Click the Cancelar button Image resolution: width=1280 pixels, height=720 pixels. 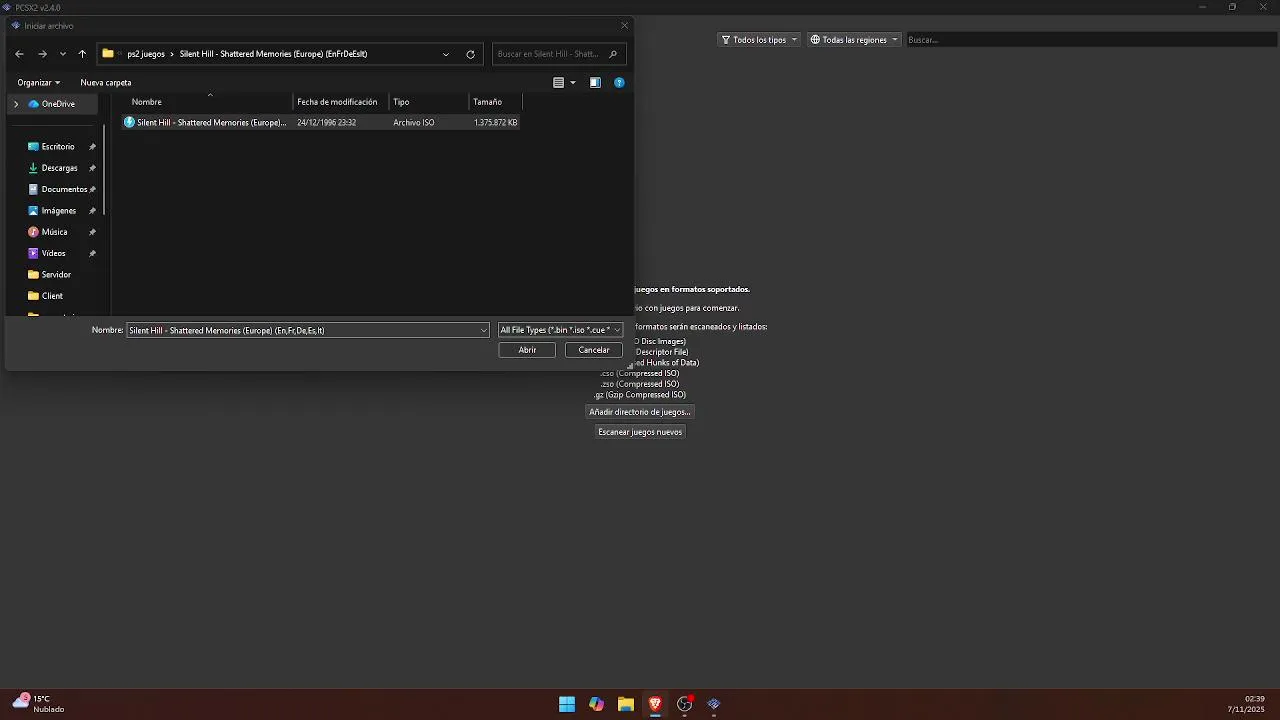coord(594,350)
